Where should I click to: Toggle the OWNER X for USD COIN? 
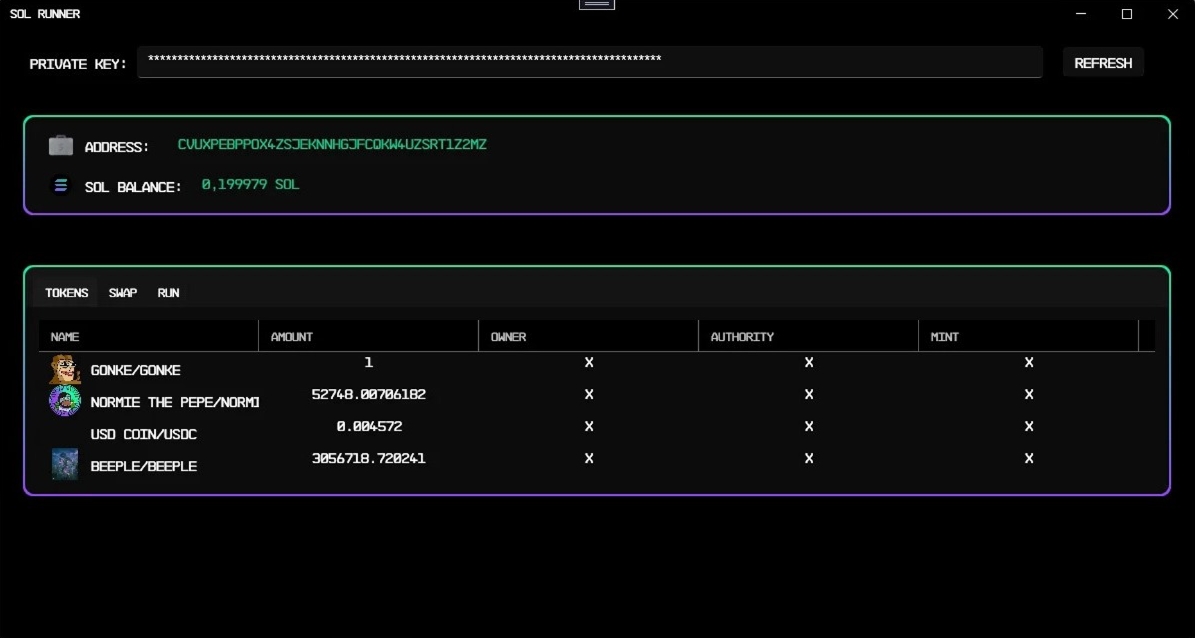click(588, 426)
